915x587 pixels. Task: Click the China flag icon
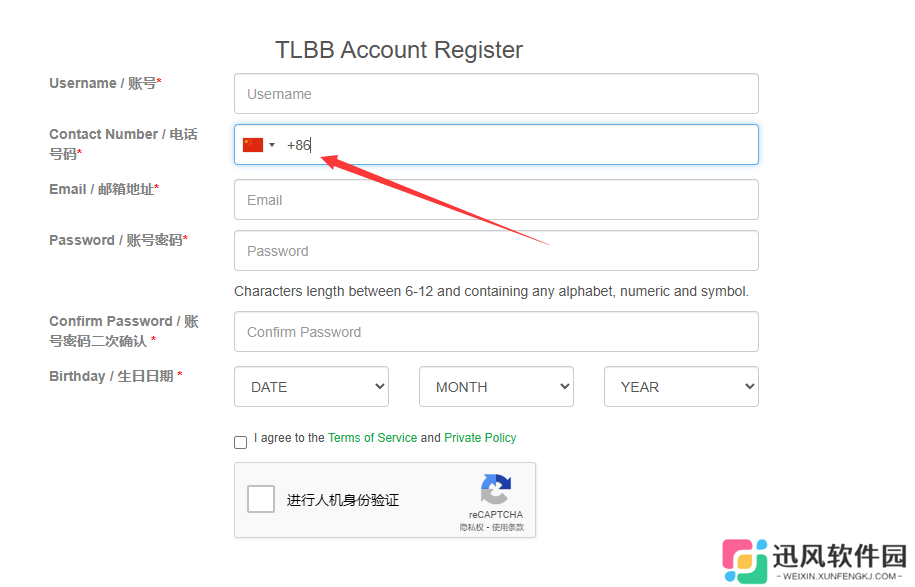click(253, 145)
